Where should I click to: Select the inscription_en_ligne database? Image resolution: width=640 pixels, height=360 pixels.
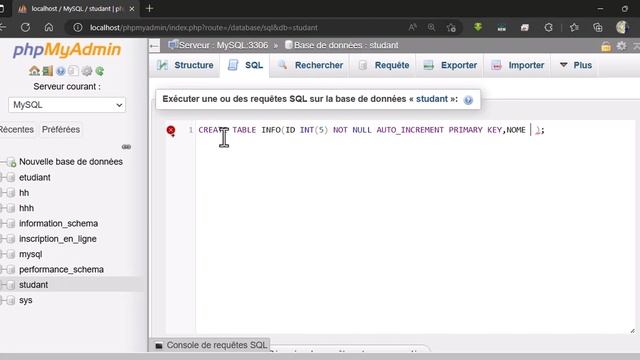point(58,239)
